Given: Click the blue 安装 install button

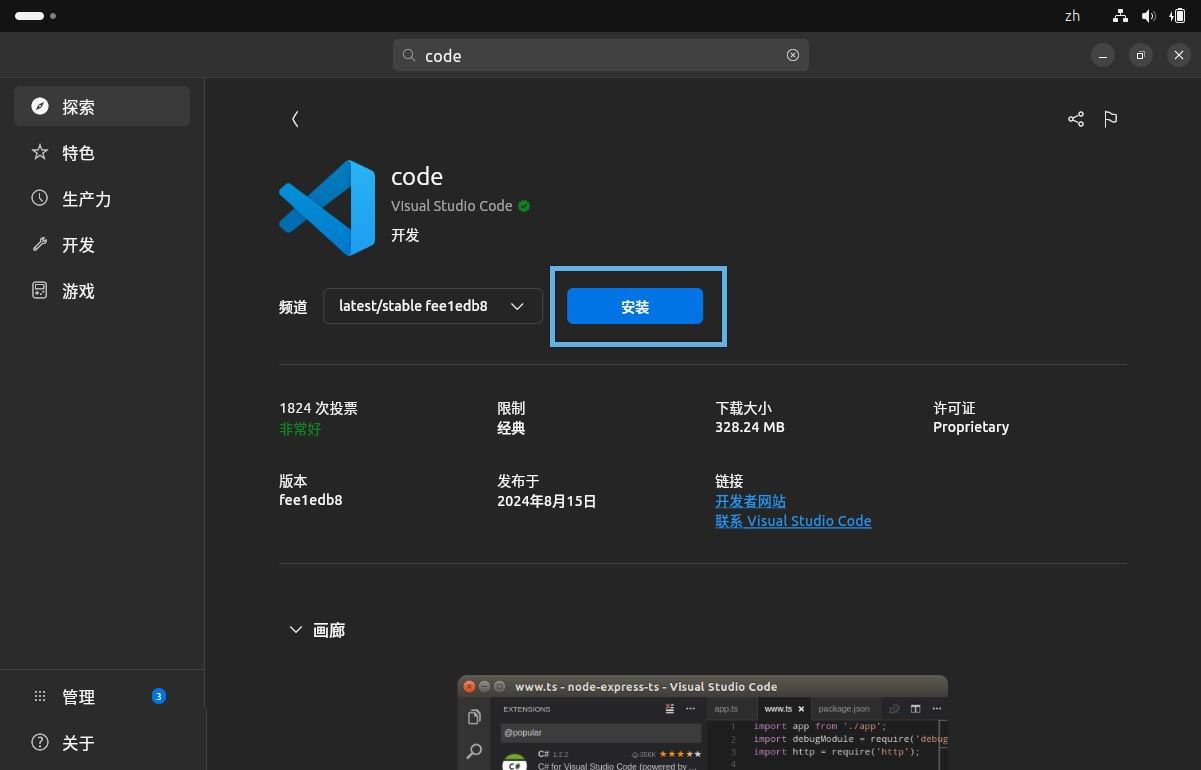Looking at the screenshot, I should 635,306.
